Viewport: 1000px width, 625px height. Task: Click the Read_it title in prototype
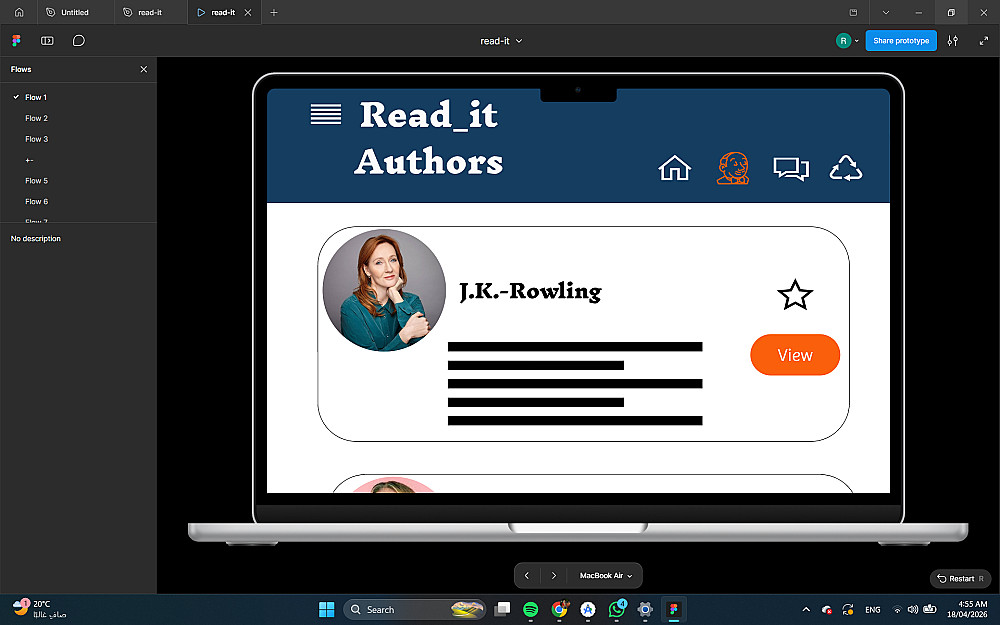click(x=429, y=115)
